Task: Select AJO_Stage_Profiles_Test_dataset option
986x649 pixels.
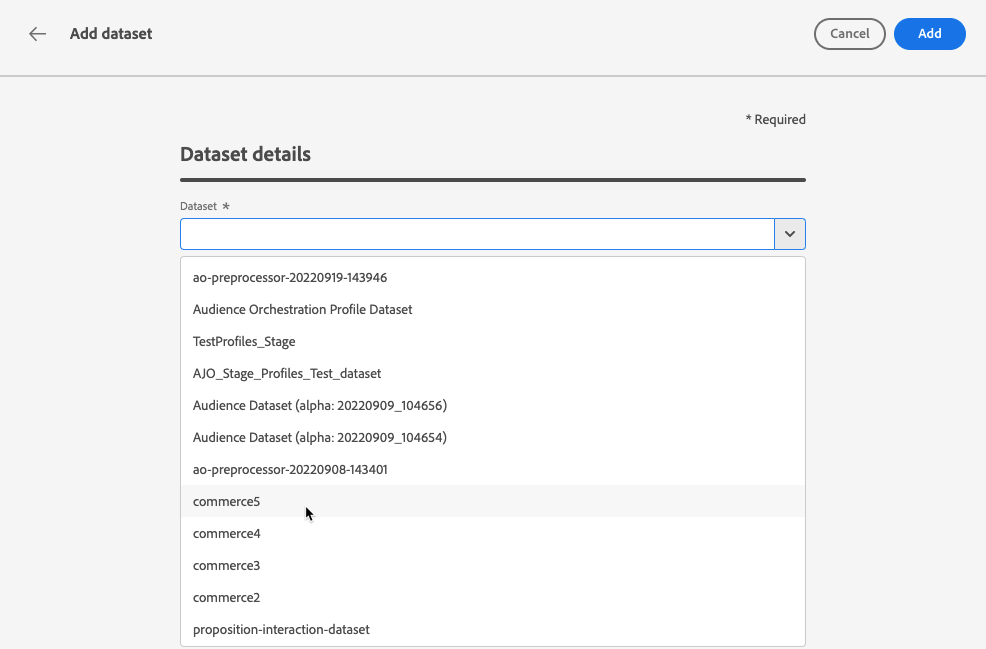Action: 287,373
